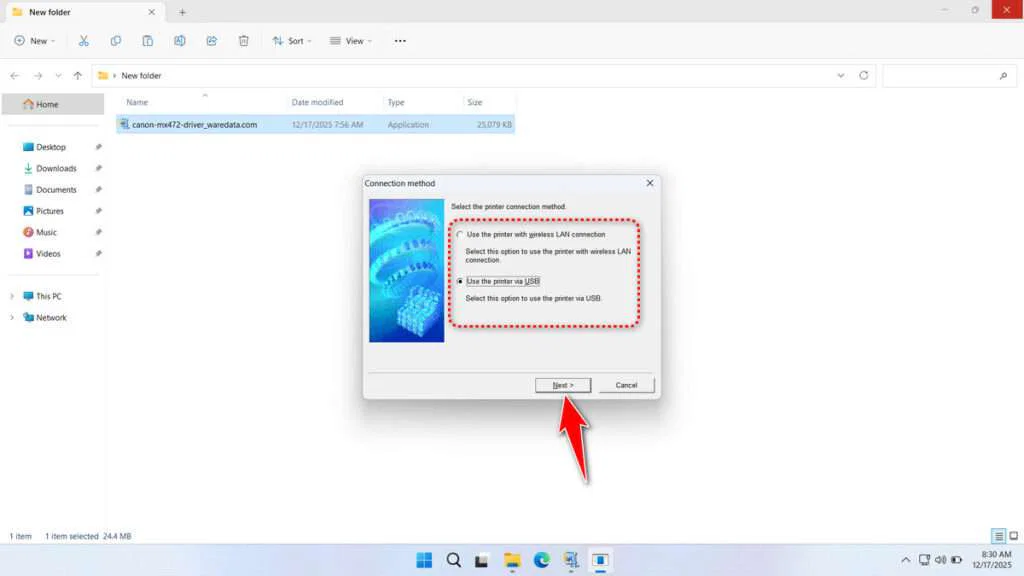Open the View dropdown
This screenshot has height=576, width=1024.
[350, 40]
